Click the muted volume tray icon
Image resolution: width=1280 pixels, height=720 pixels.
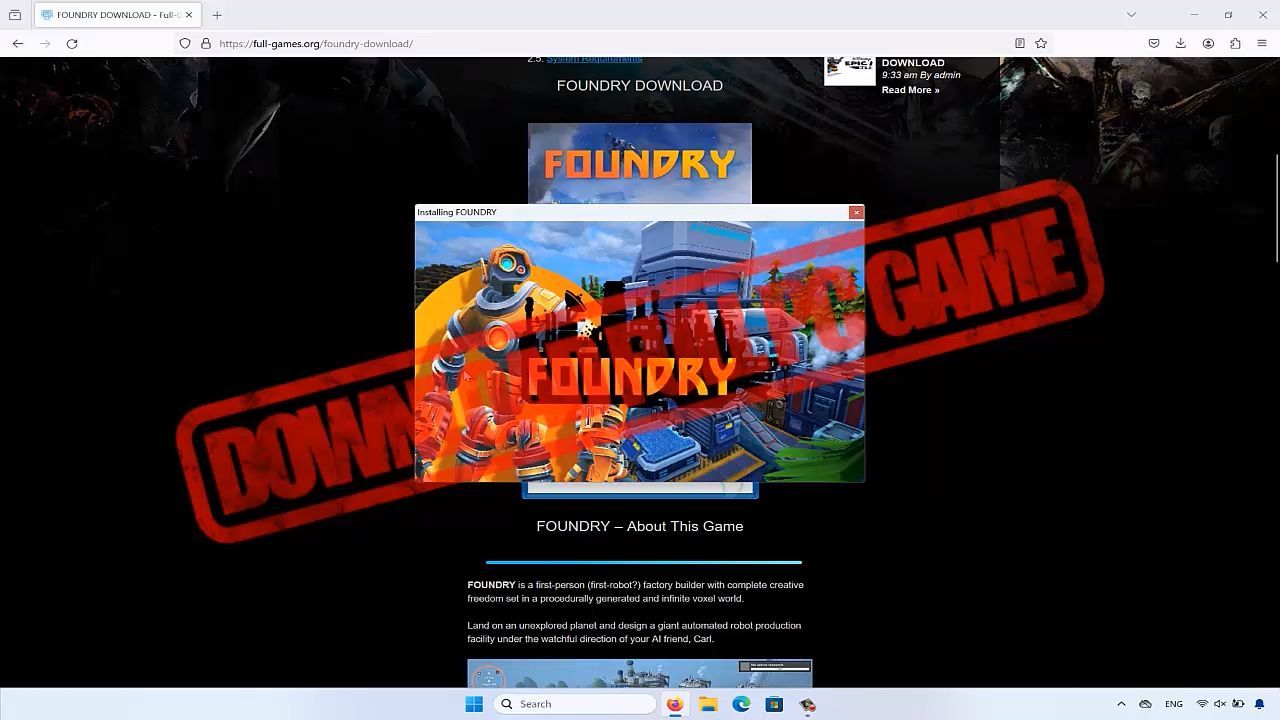[1220, 704]
